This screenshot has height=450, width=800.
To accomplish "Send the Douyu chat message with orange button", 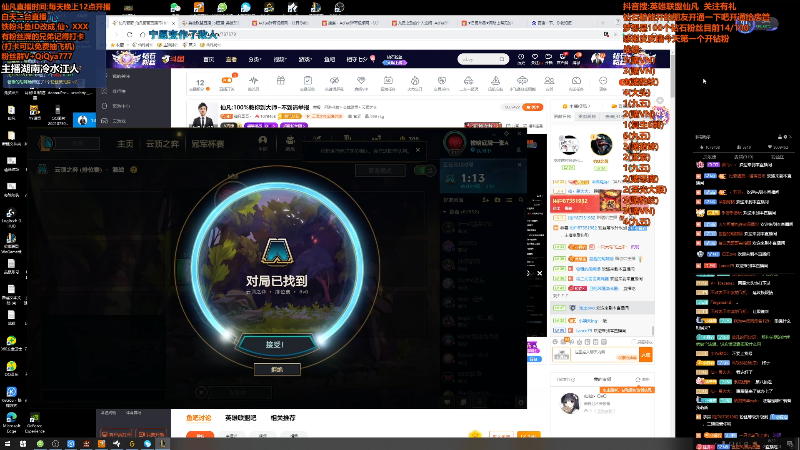I will pyautogui.click(x=646, y=354).
